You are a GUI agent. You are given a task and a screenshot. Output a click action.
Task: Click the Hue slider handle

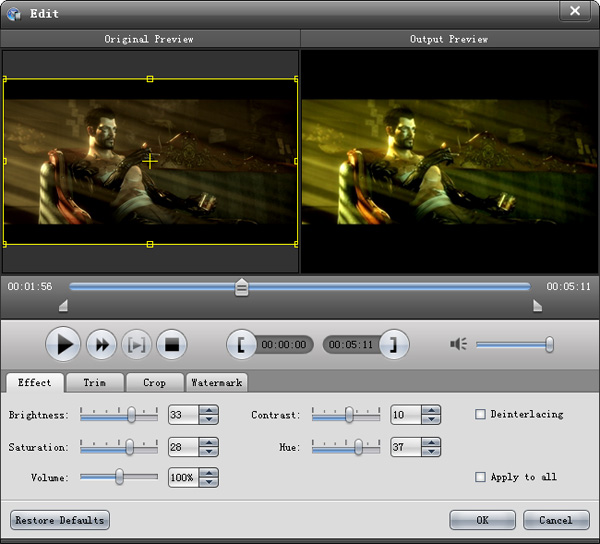(358, 447)
